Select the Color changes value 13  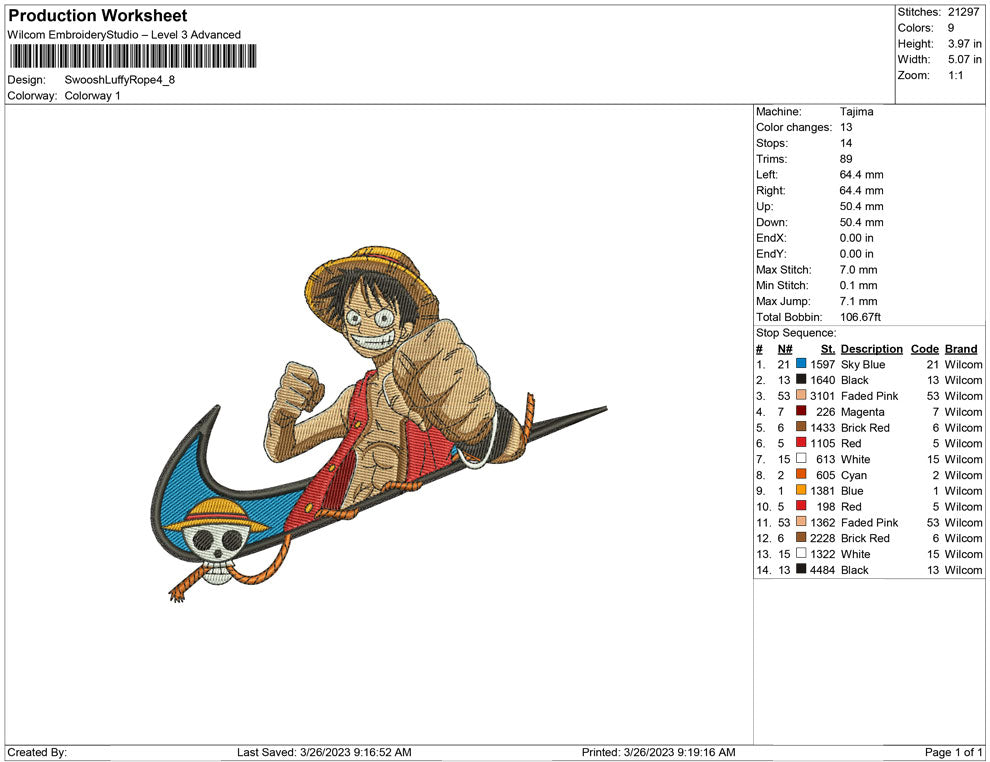pos(846,128)
